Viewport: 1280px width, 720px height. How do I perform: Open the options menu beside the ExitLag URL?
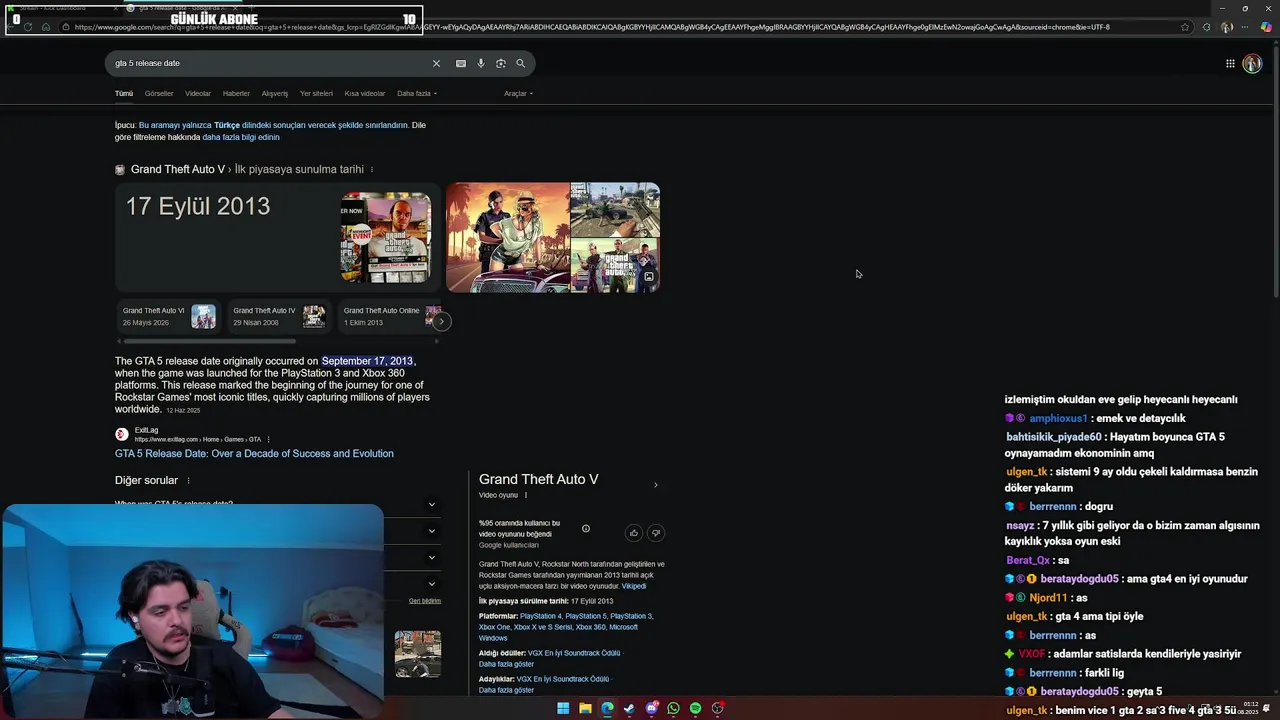[x=269, y=439]
